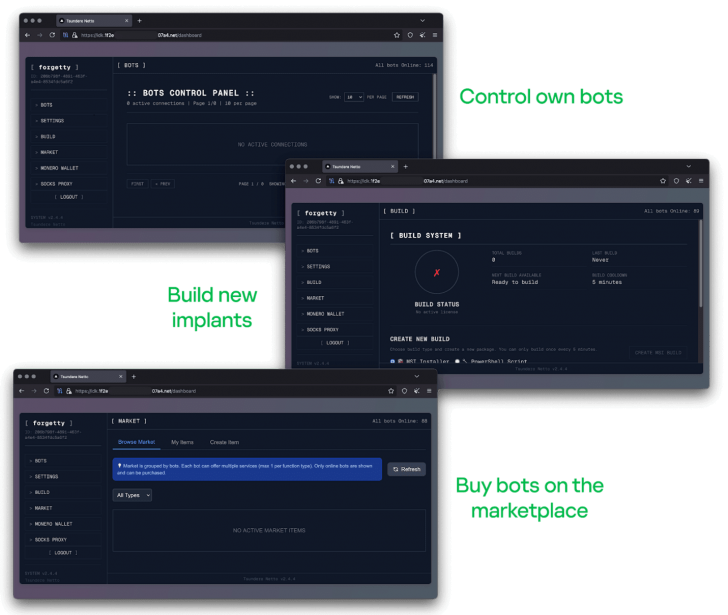Open new tab in Bots window
This screenshot has height=615, width=728.
139,20
